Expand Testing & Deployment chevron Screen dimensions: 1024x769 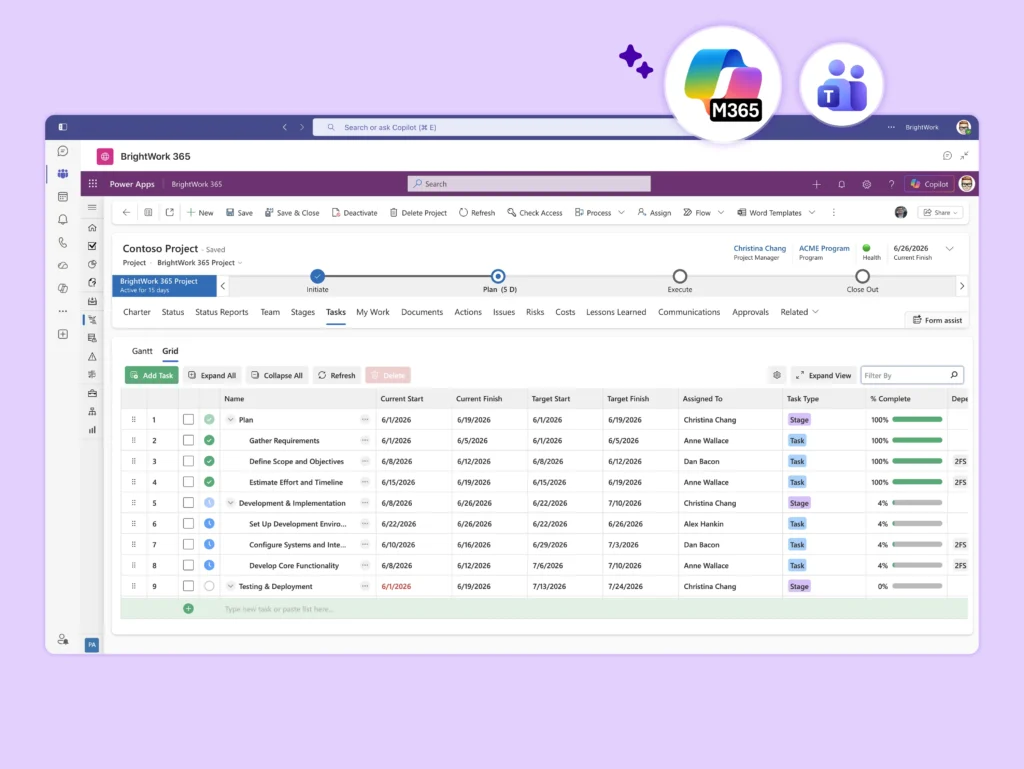tap(231, 586)
